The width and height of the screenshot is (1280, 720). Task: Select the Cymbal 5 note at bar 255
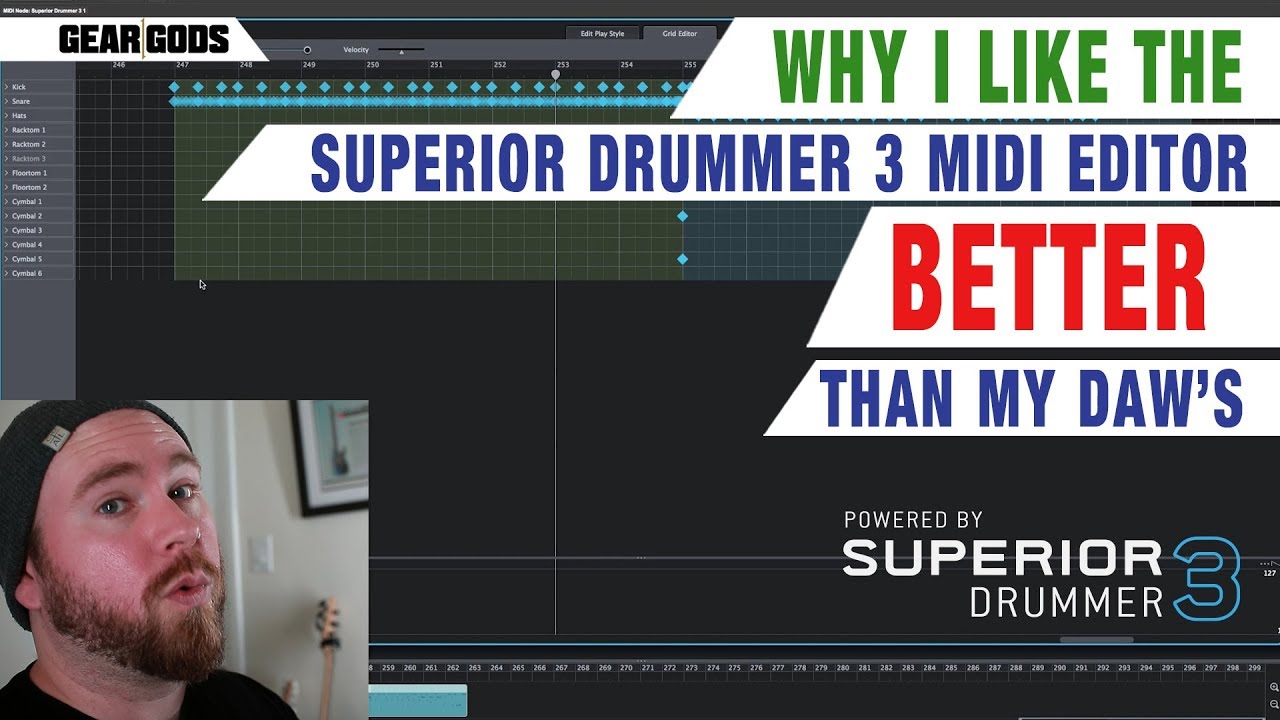coord(682,259)
